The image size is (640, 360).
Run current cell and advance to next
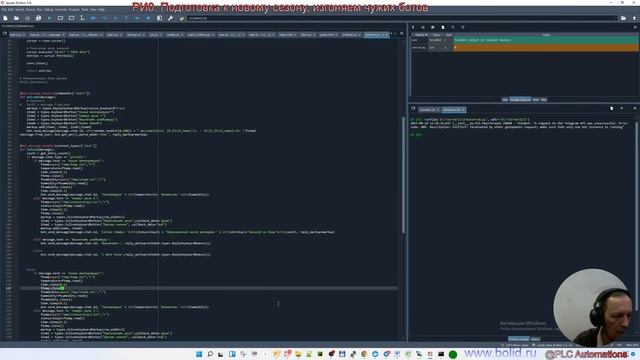[x=71, y=18]
